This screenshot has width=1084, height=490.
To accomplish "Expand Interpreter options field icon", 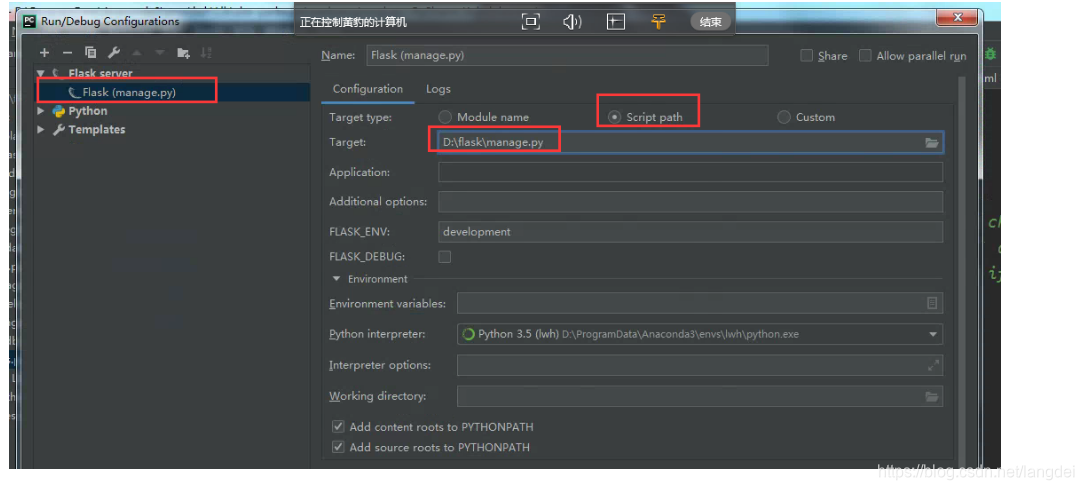I will pos(933,365).
